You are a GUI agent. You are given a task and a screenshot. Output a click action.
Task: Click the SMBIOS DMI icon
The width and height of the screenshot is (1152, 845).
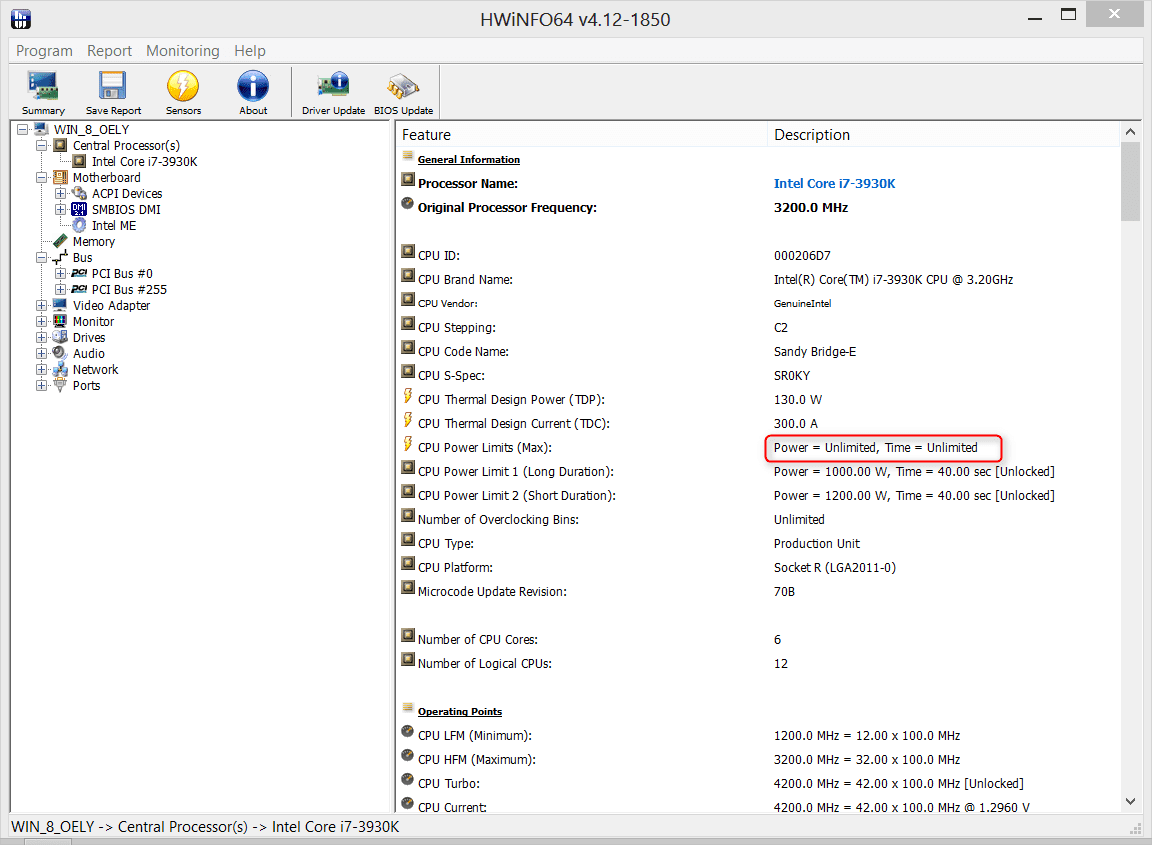(79, 209)
